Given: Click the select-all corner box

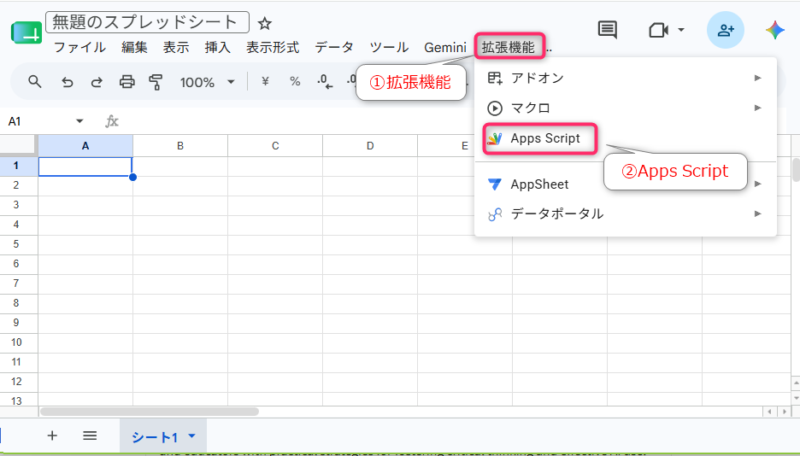Looking at the screenshot, I should 18,145.
